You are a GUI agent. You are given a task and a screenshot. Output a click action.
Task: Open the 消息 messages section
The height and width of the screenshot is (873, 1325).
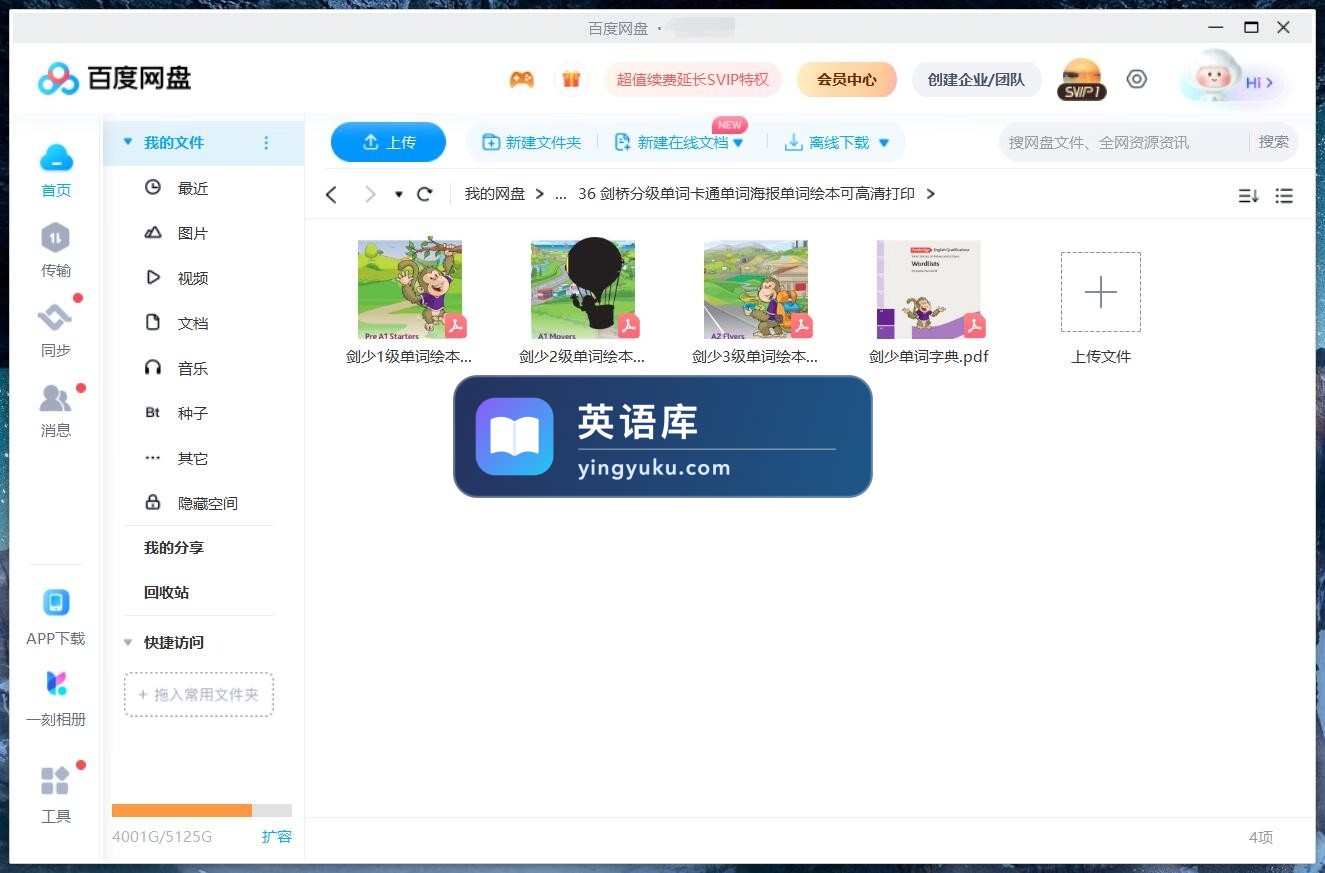click(x=56, y=410)
